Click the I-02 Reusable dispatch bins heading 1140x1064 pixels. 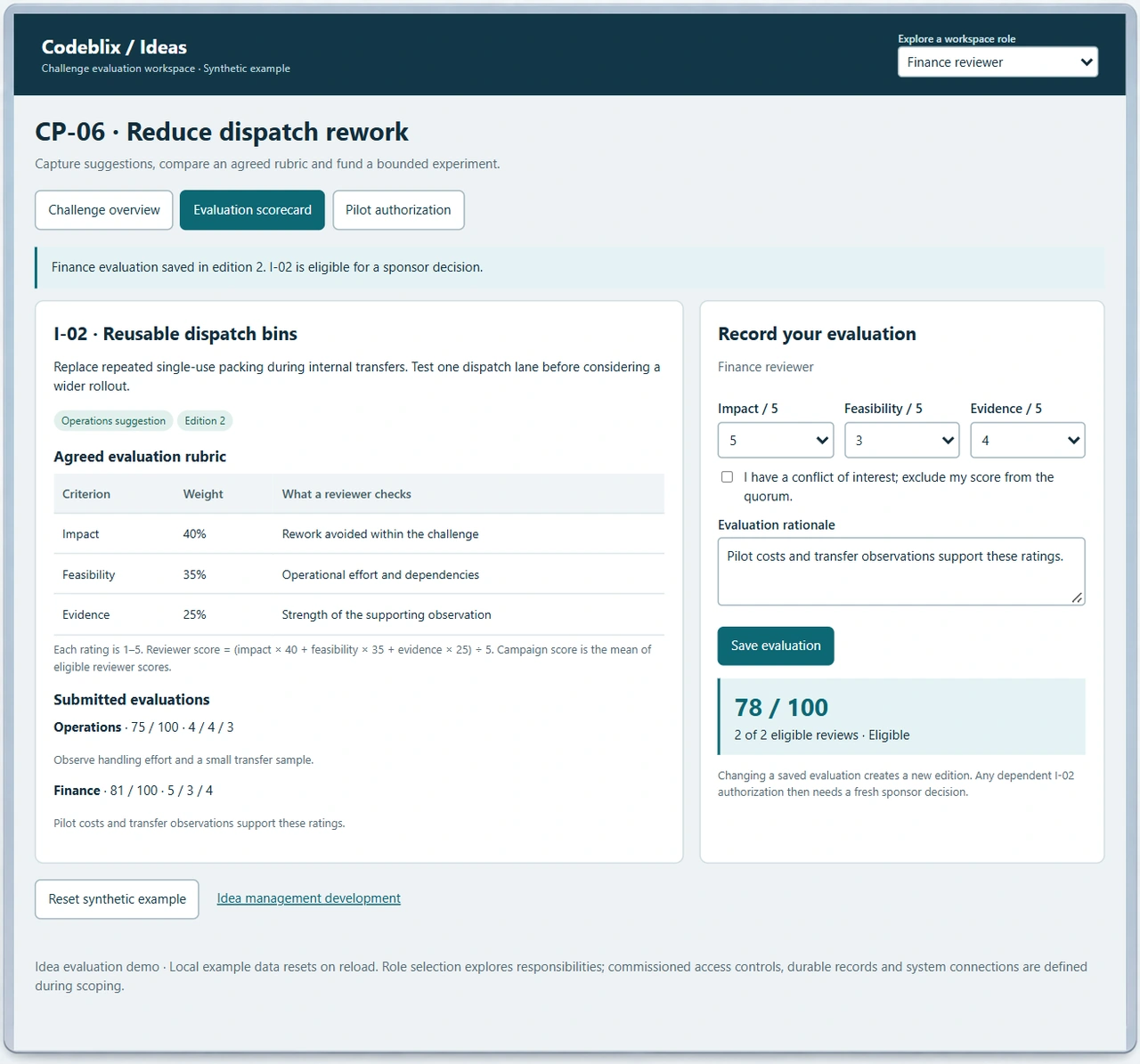pyautogui.click(x=175, y=334)
